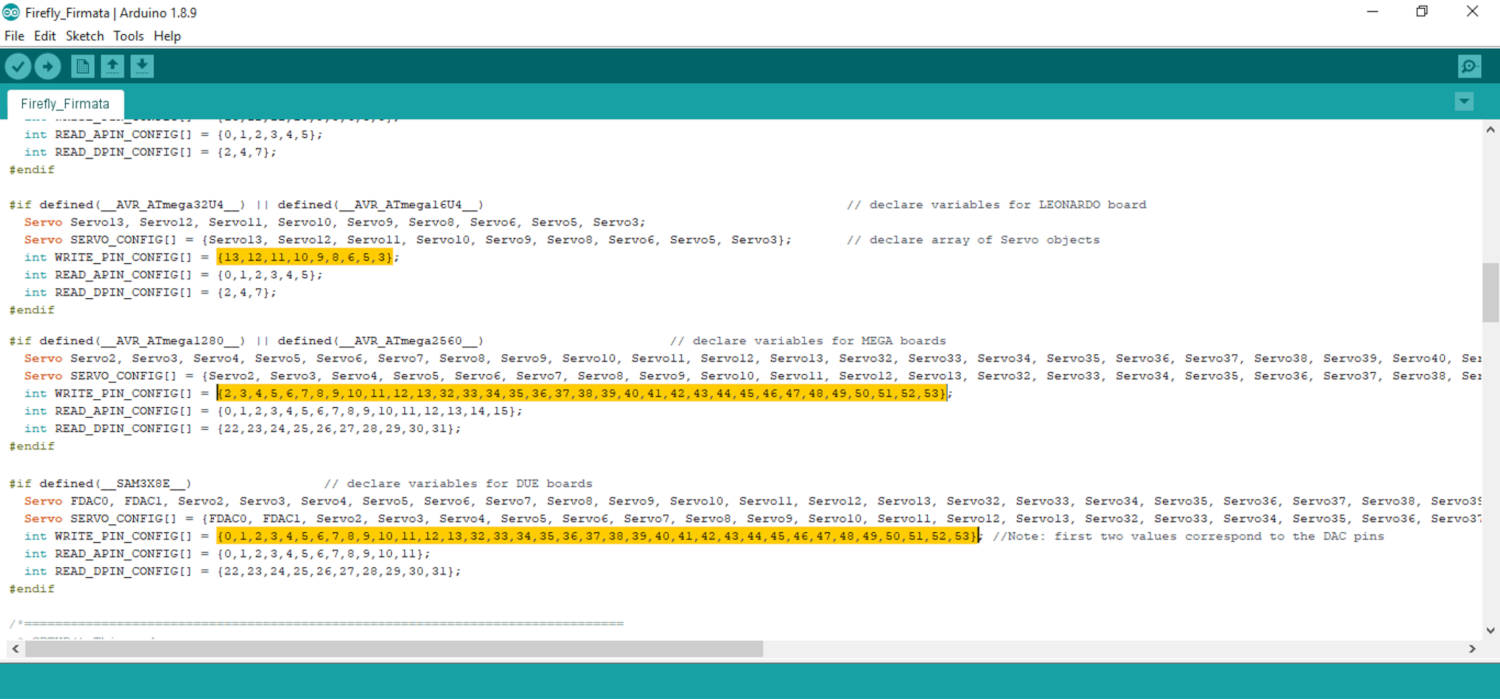Select the Firefly_Firmata tab
Screen dimensions: 1500x699
[65, 104]
